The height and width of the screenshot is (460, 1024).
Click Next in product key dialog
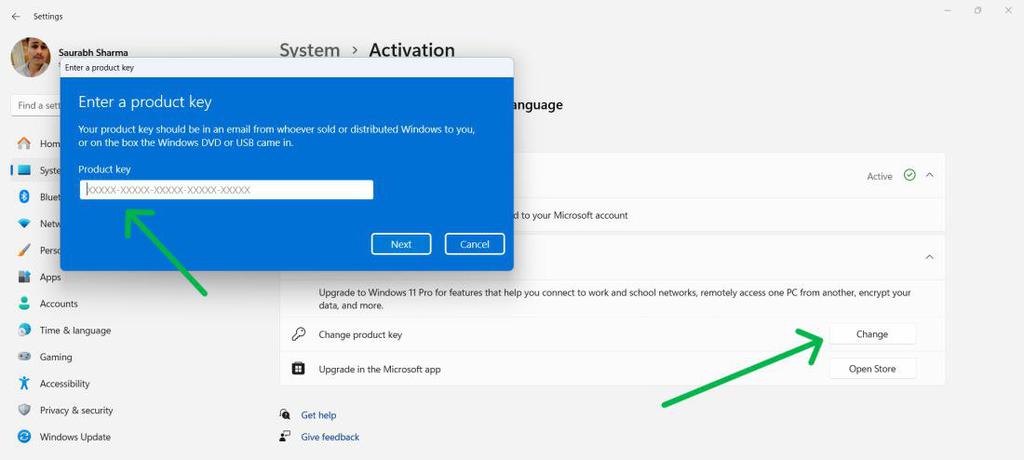click(401, 244)
